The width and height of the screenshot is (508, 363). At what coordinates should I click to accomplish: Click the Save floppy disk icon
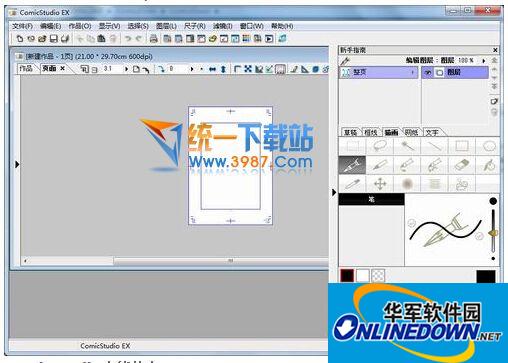[x=53, y=39]
